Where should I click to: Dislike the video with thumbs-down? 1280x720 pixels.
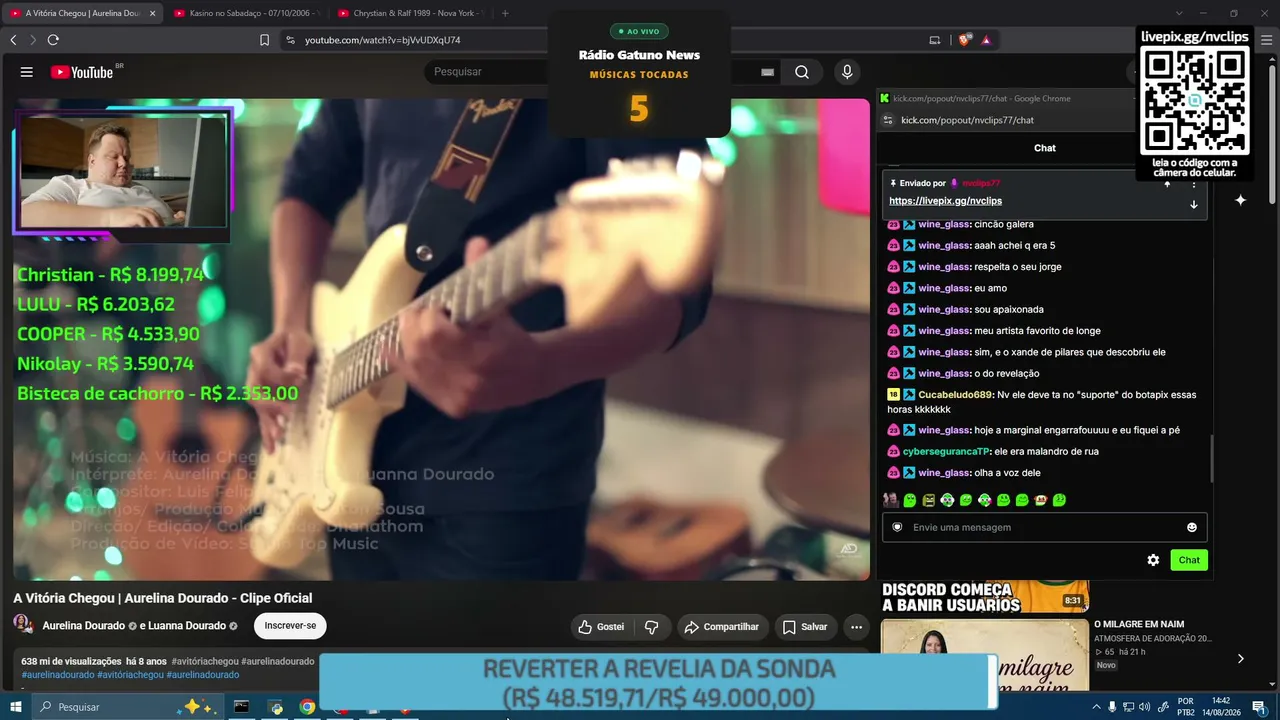pos(652,627)
